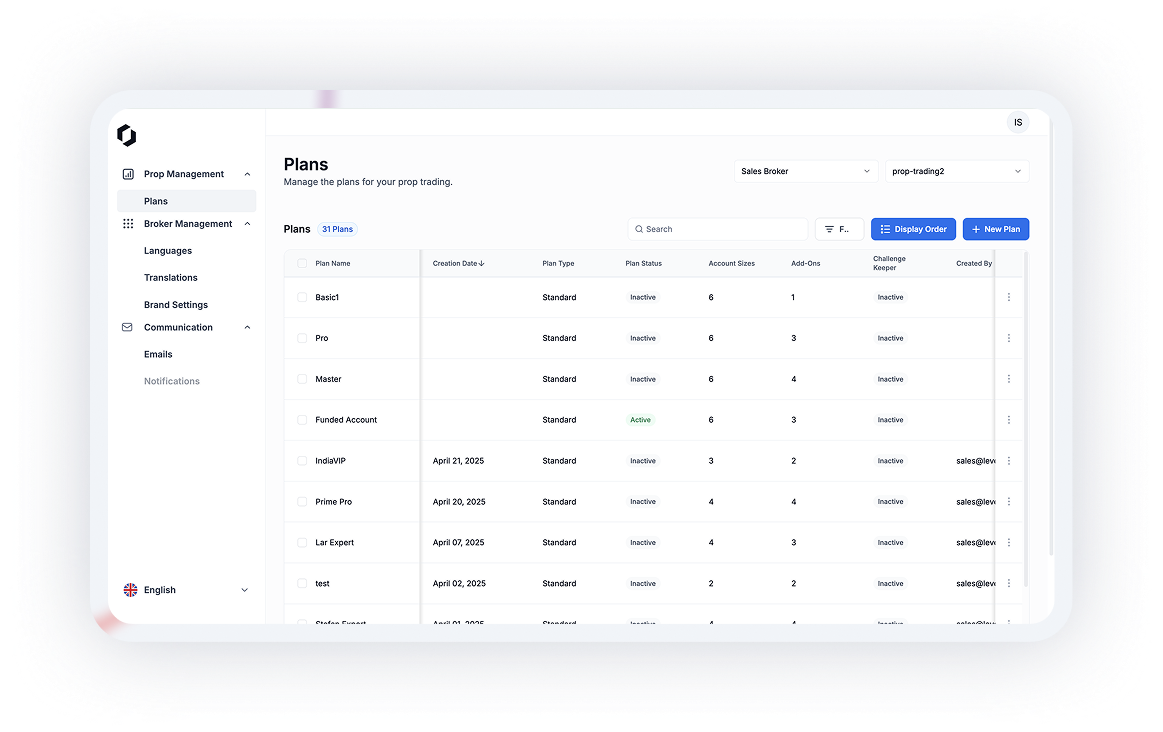Click the 31 Plans badge

337,229
